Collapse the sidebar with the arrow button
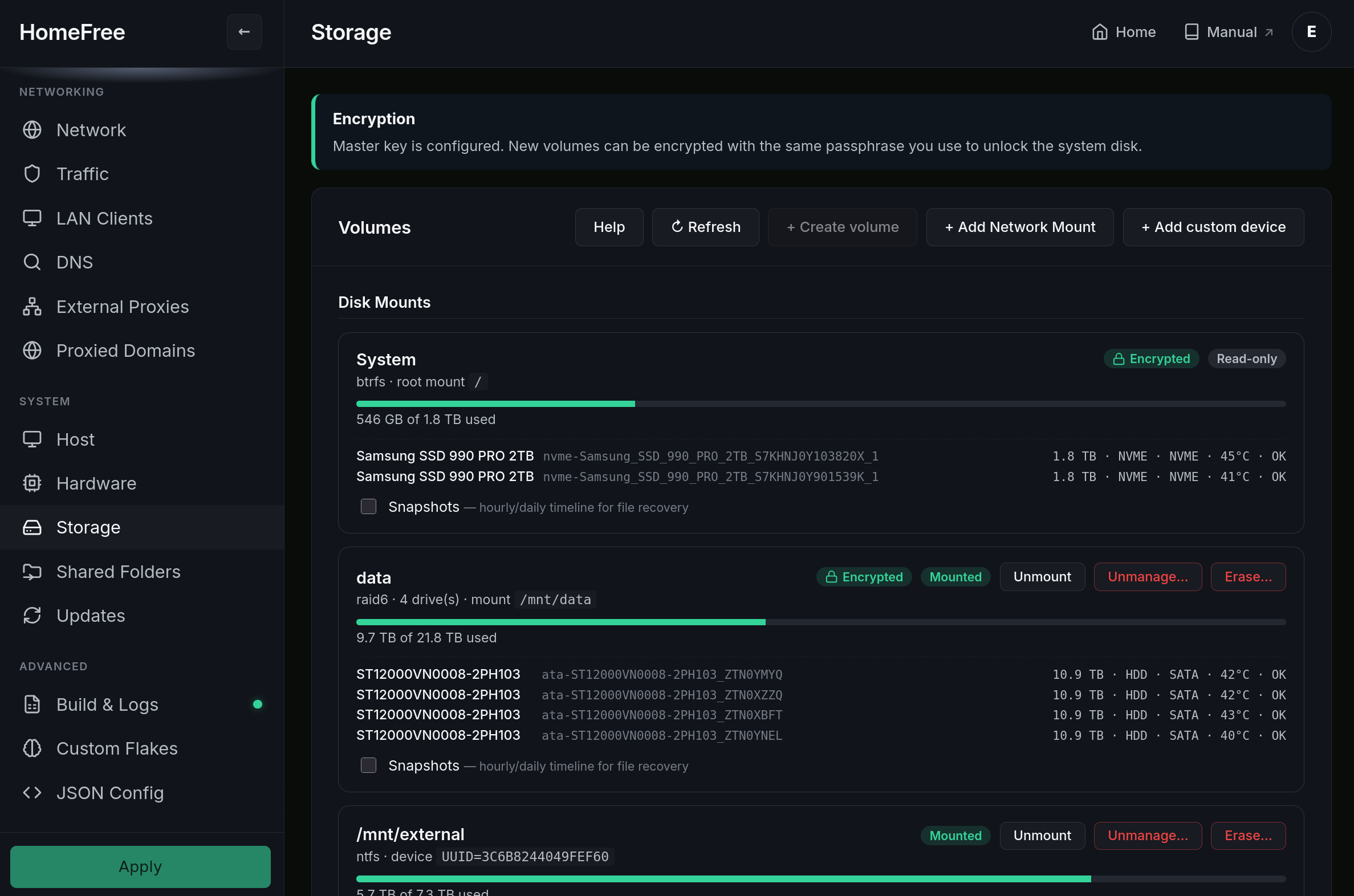 pos(244,32)
